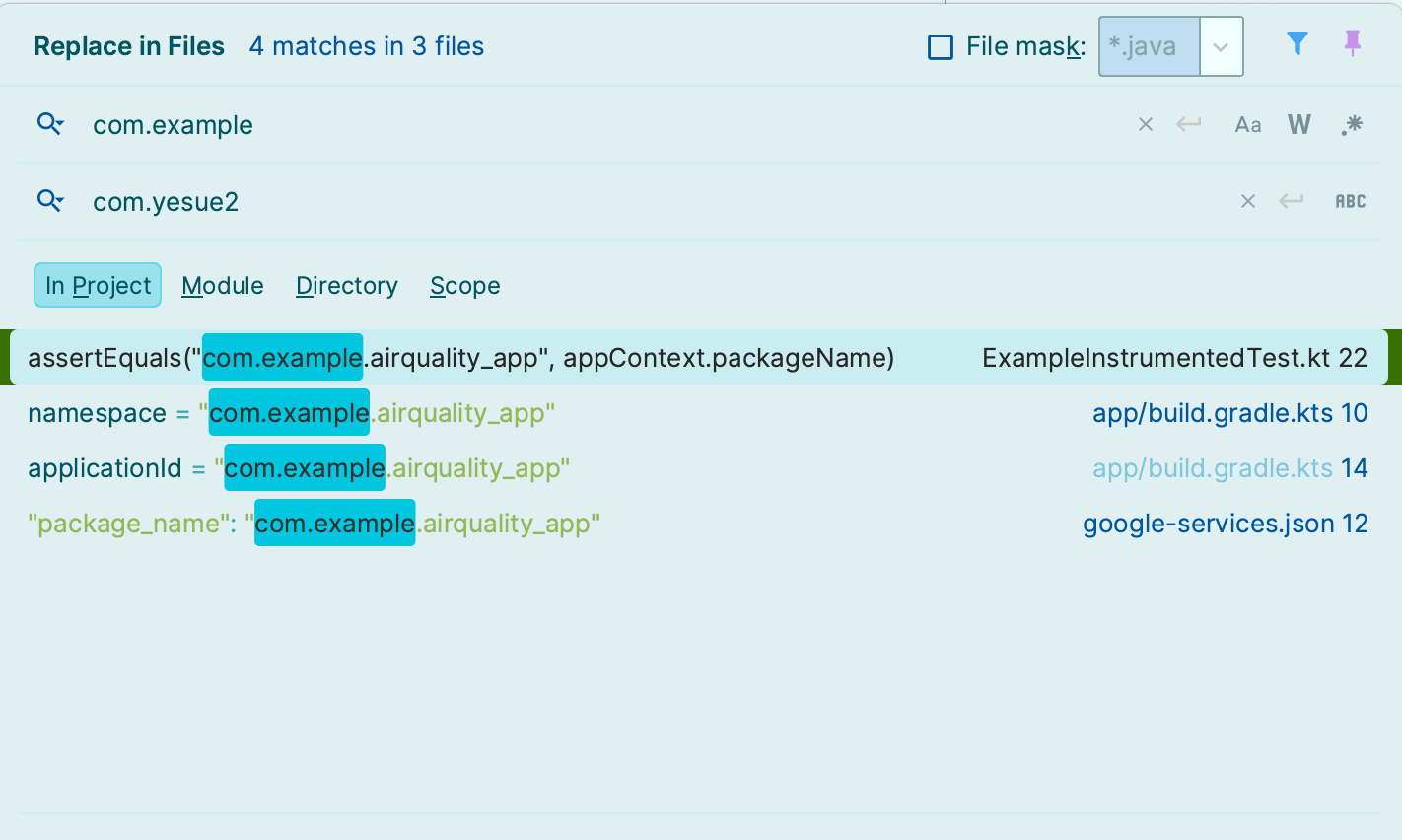
Task: Clear the com.yesue2 replace text
Action: pyautogui.click(x=1248, y=201)
